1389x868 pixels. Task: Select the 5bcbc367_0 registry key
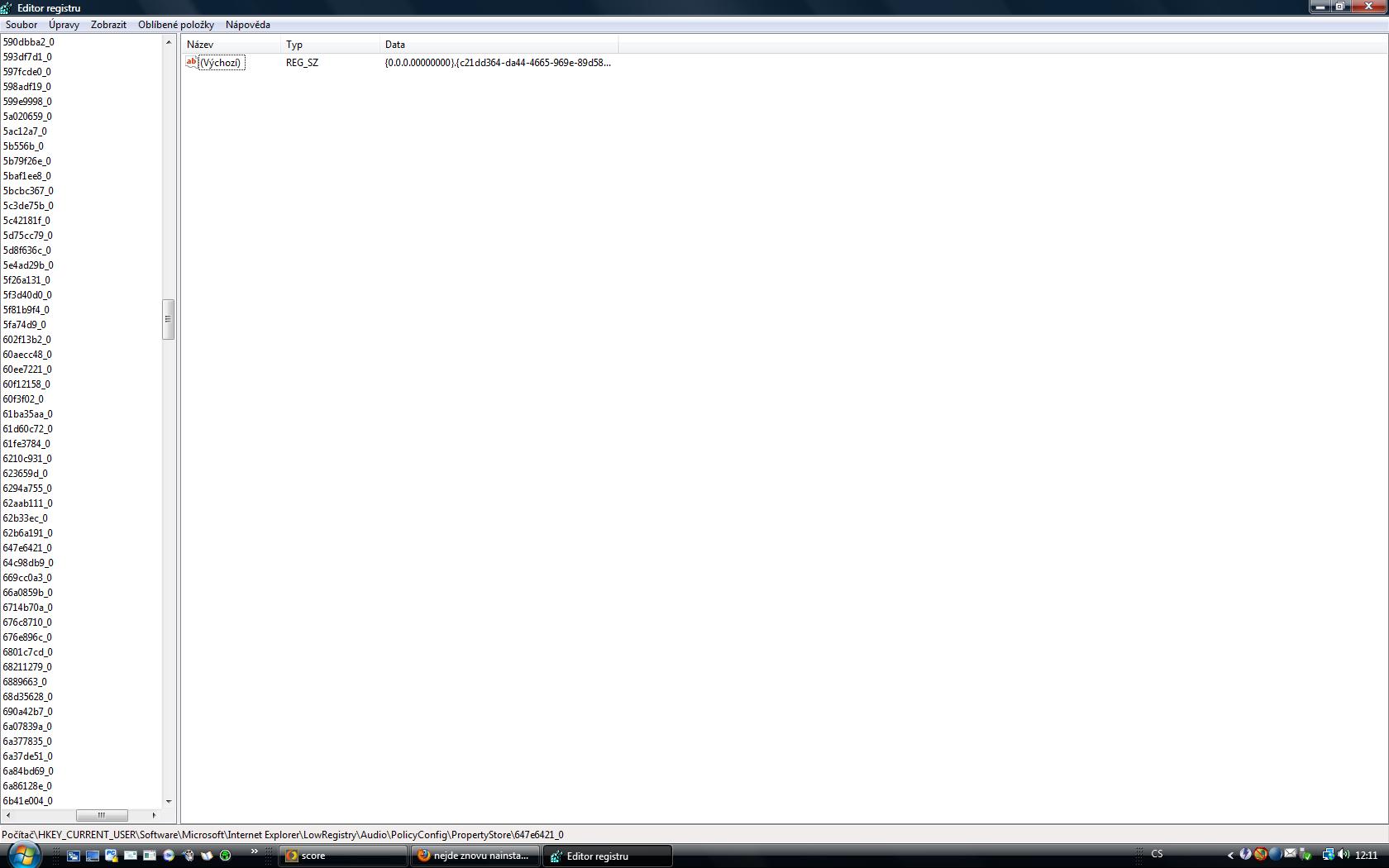coord(28,191)
